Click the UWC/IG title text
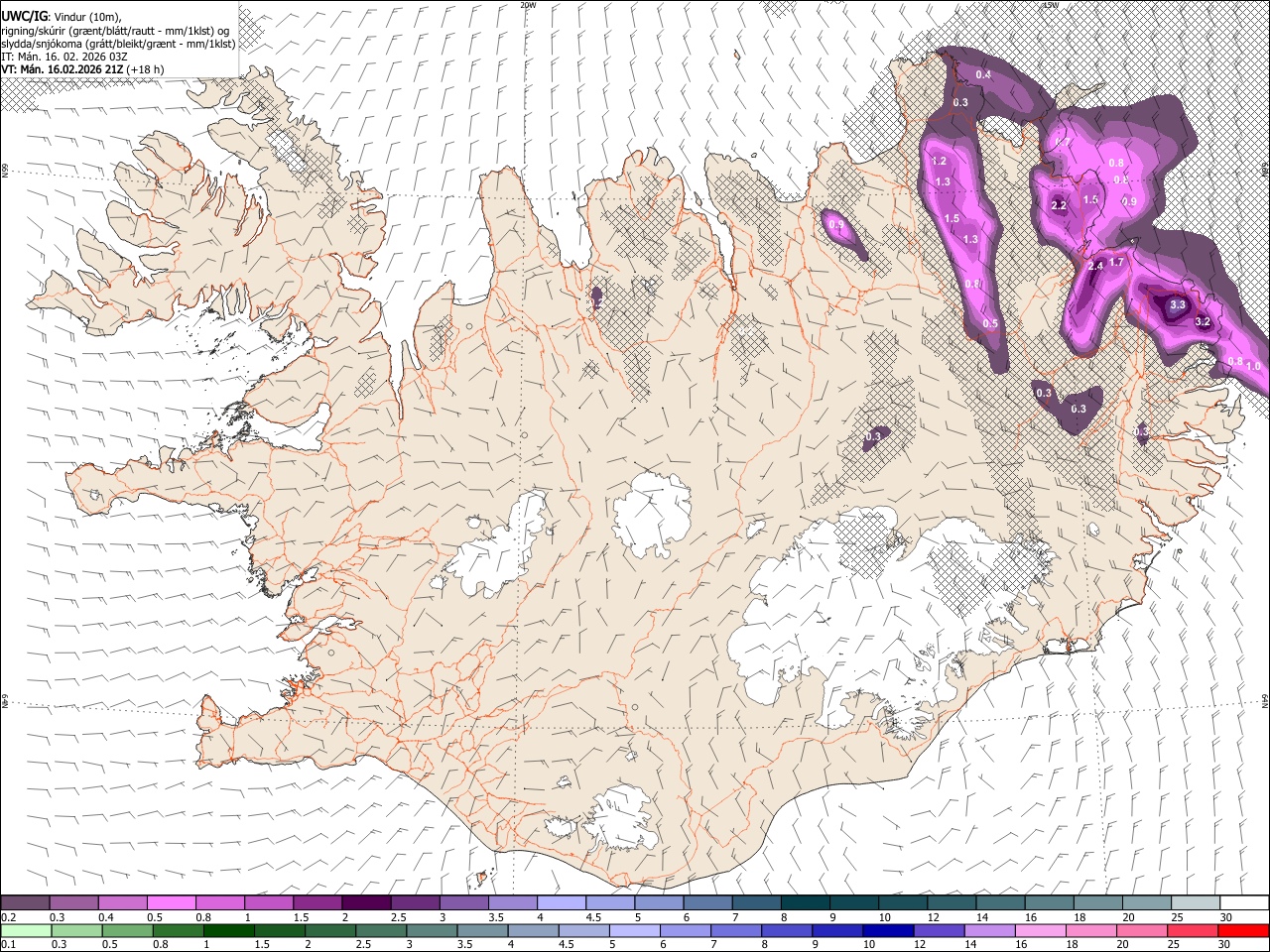 [24, 16]
